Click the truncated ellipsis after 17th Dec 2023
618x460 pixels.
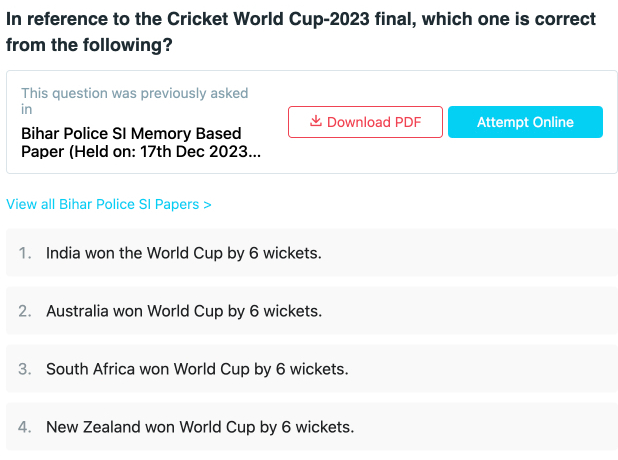pyautogui.click(x=255, y=152)
